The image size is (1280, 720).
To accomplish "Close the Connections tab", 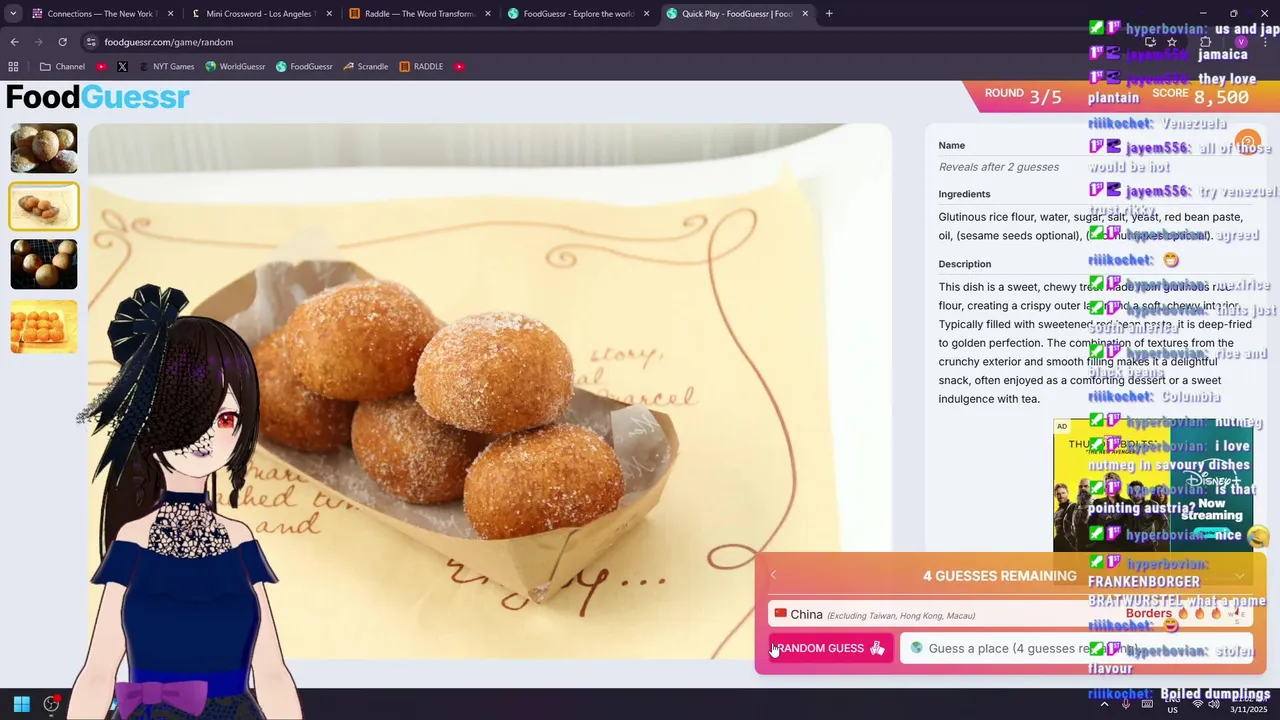I will click(170, 14).
